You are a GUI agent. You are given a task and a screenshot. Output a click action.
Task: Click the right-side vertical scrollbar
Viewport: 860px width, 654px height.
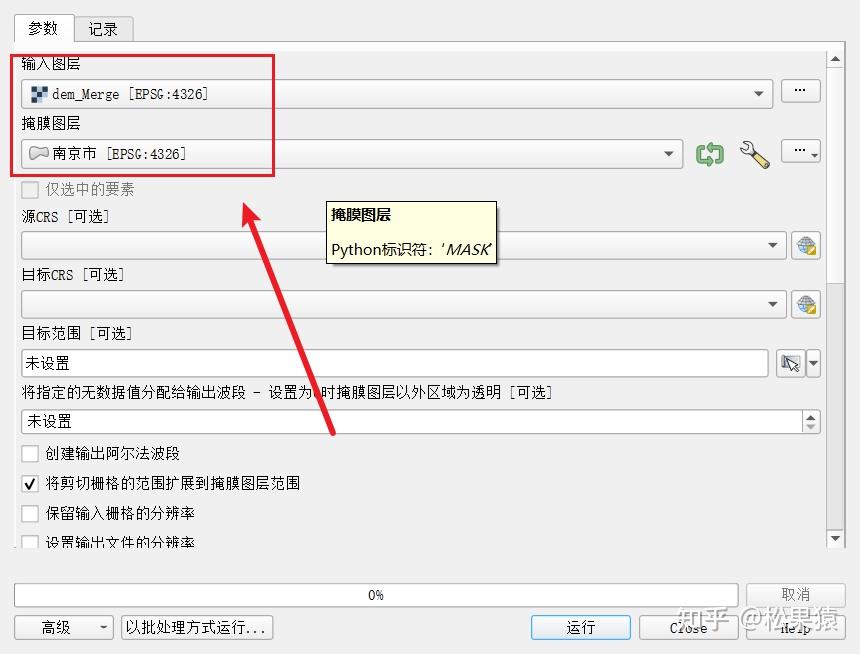[836, 300]
